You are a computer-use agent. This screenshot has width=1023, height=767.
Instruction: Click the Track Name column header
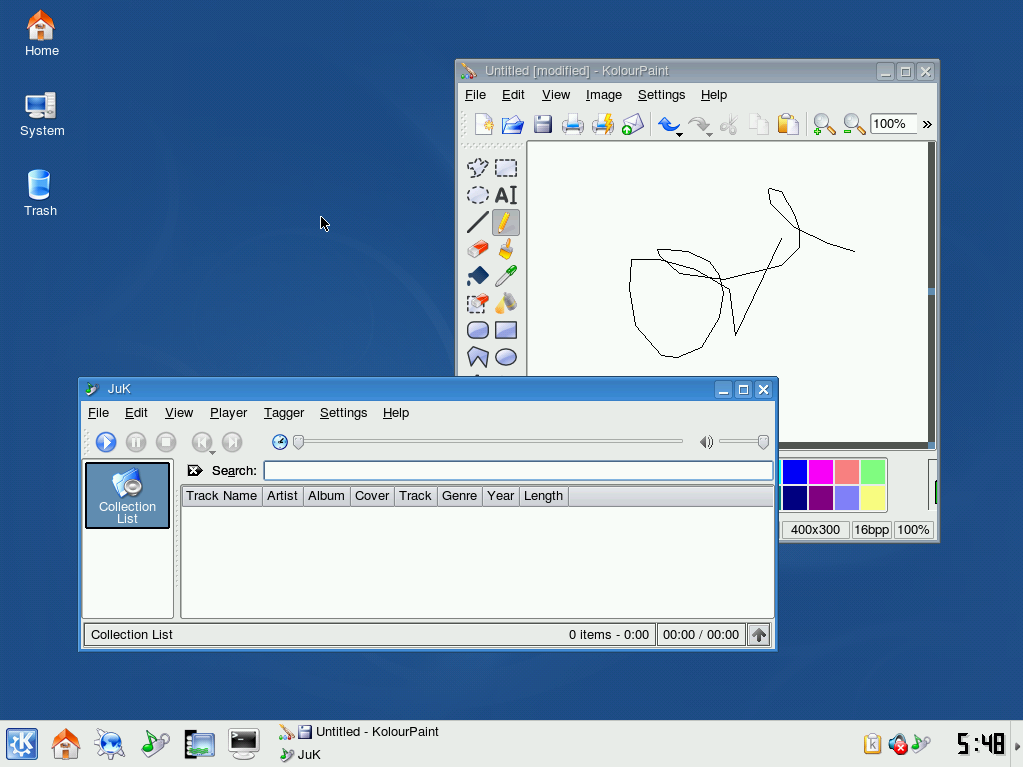221,496
